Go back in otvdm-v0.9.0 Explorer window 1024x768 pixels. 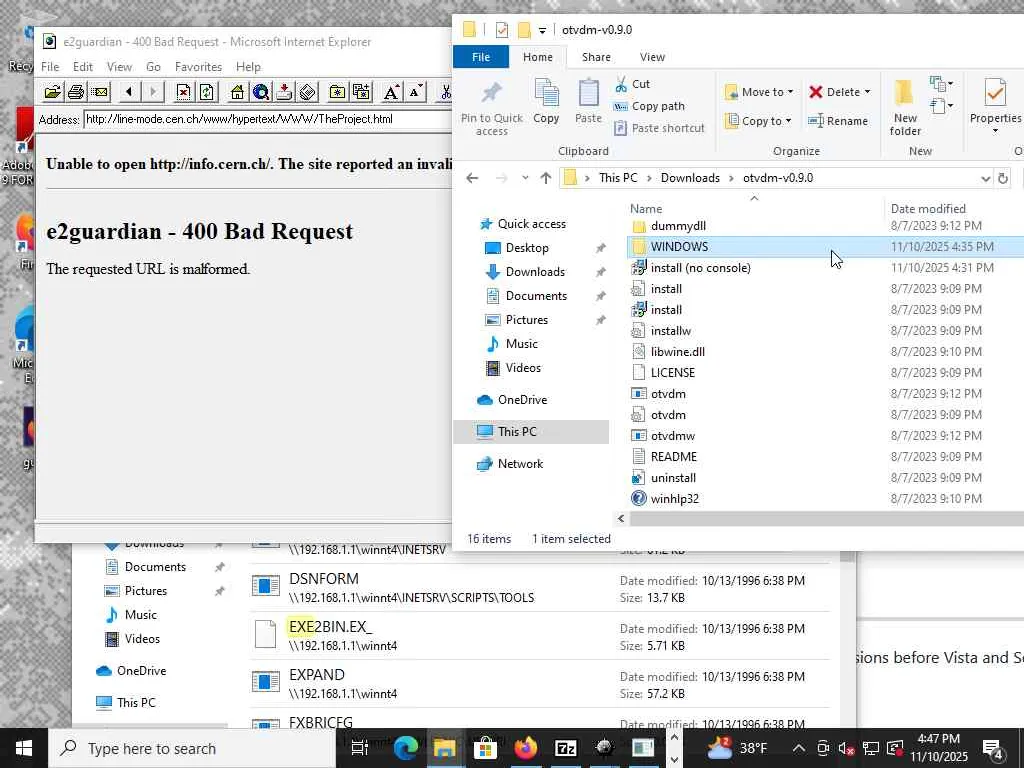[472, 178]
